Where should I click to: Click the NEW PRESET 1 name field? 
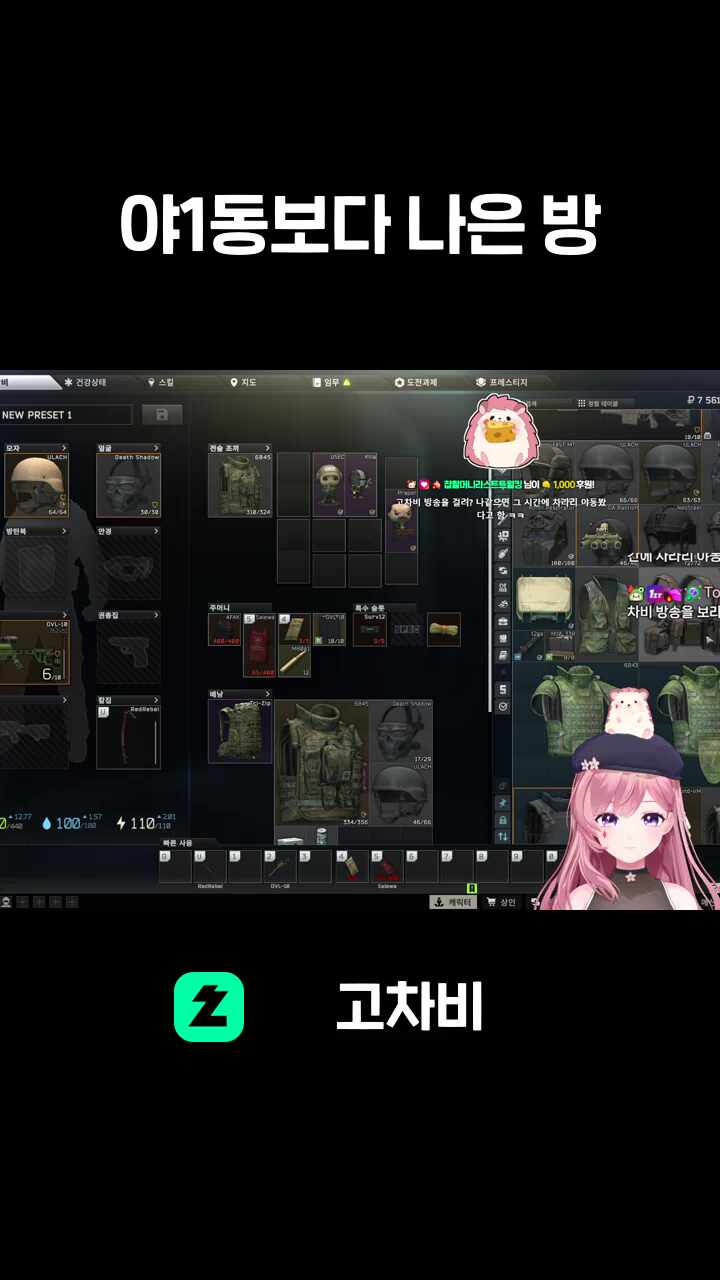click(x=66, y=414)
